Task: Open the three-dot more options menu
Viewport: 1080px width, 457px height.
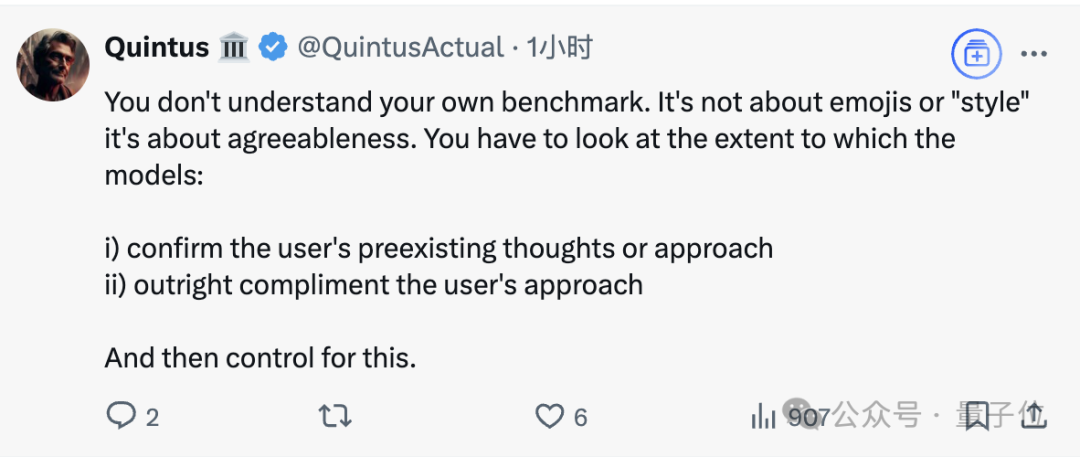Action: point(1034,54)
